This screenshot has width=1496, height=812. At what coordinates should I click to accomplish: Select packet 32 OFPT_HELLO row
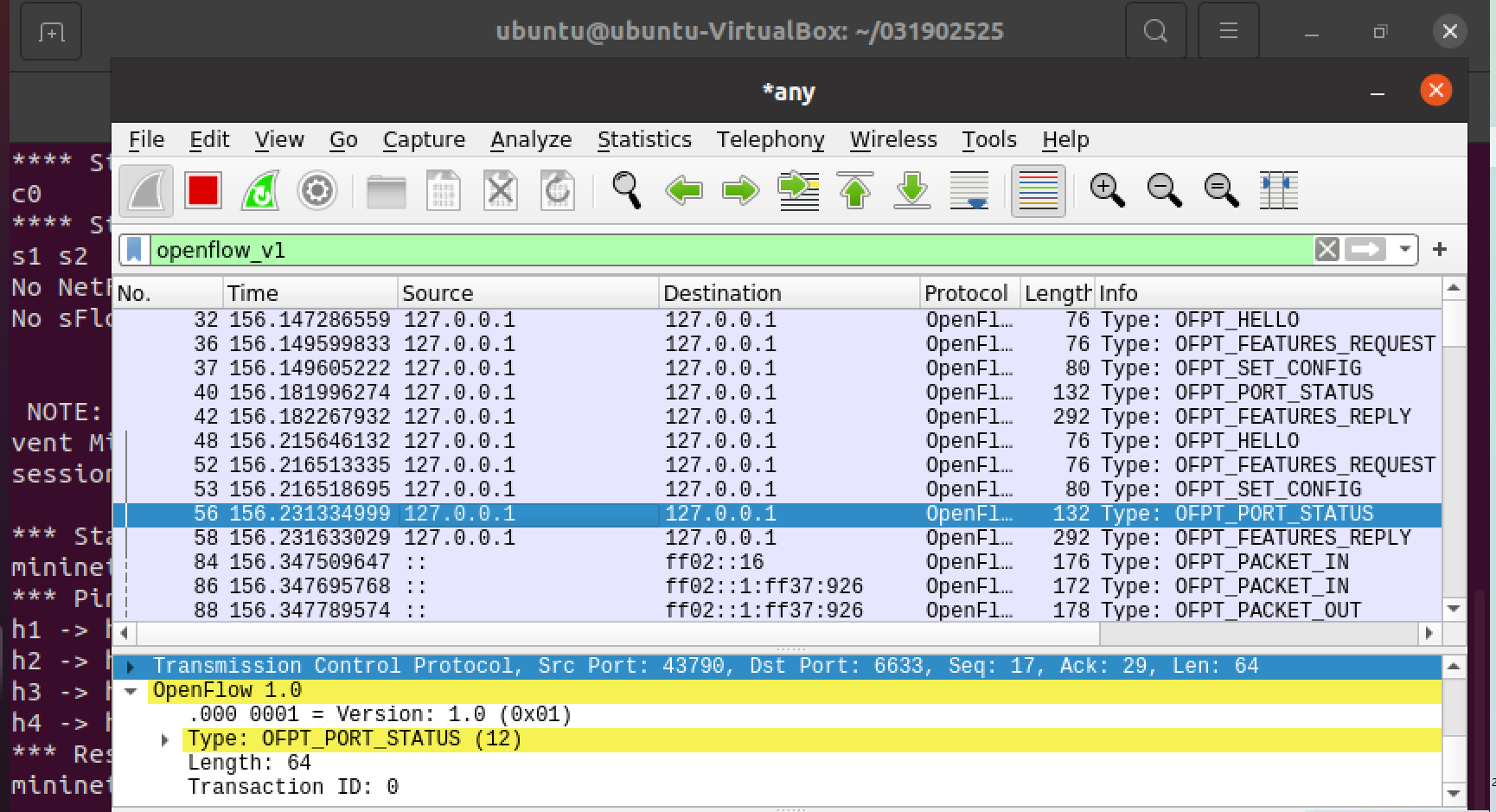click(x=777, y=320)
